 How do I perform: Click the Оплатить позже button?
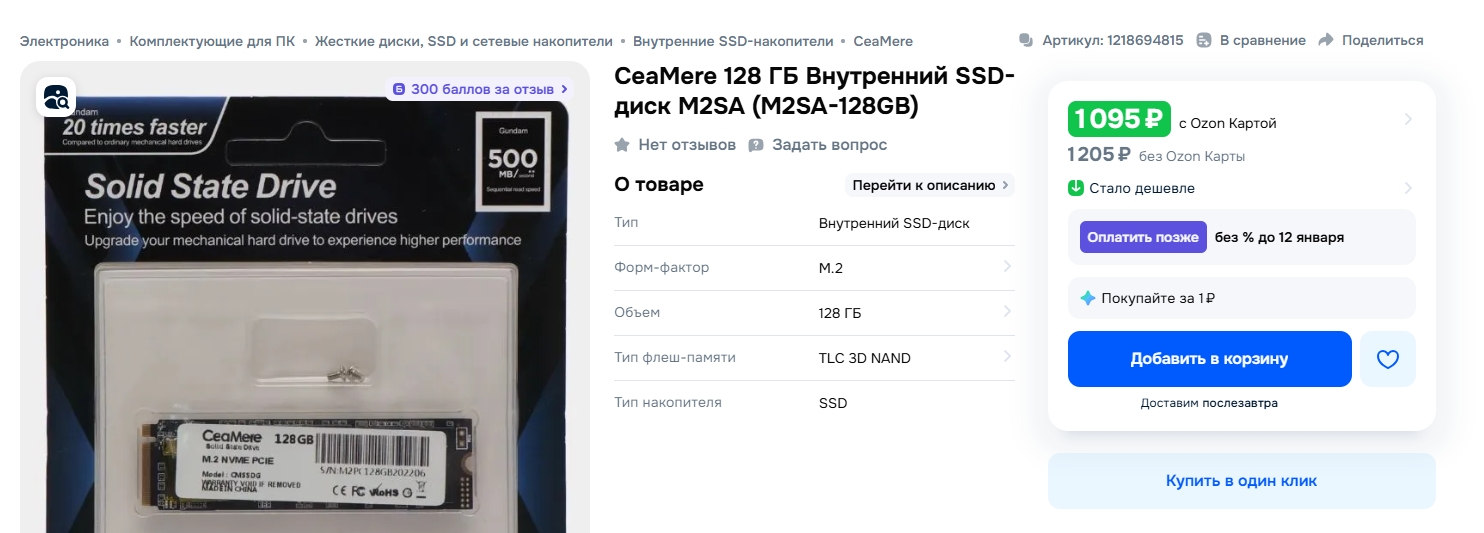1142,237
